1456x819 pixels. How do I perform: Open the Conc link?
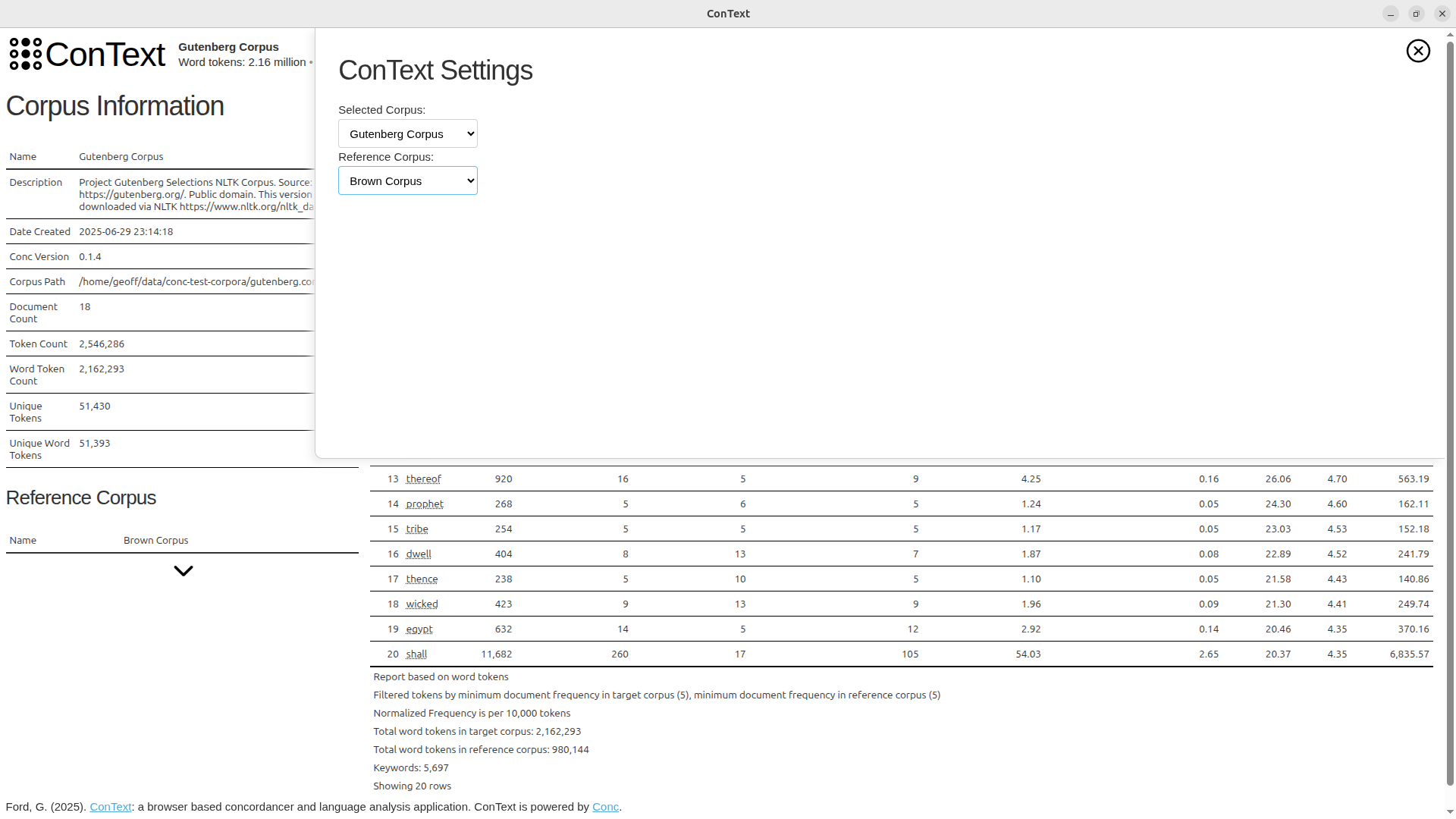pos(605,807)
